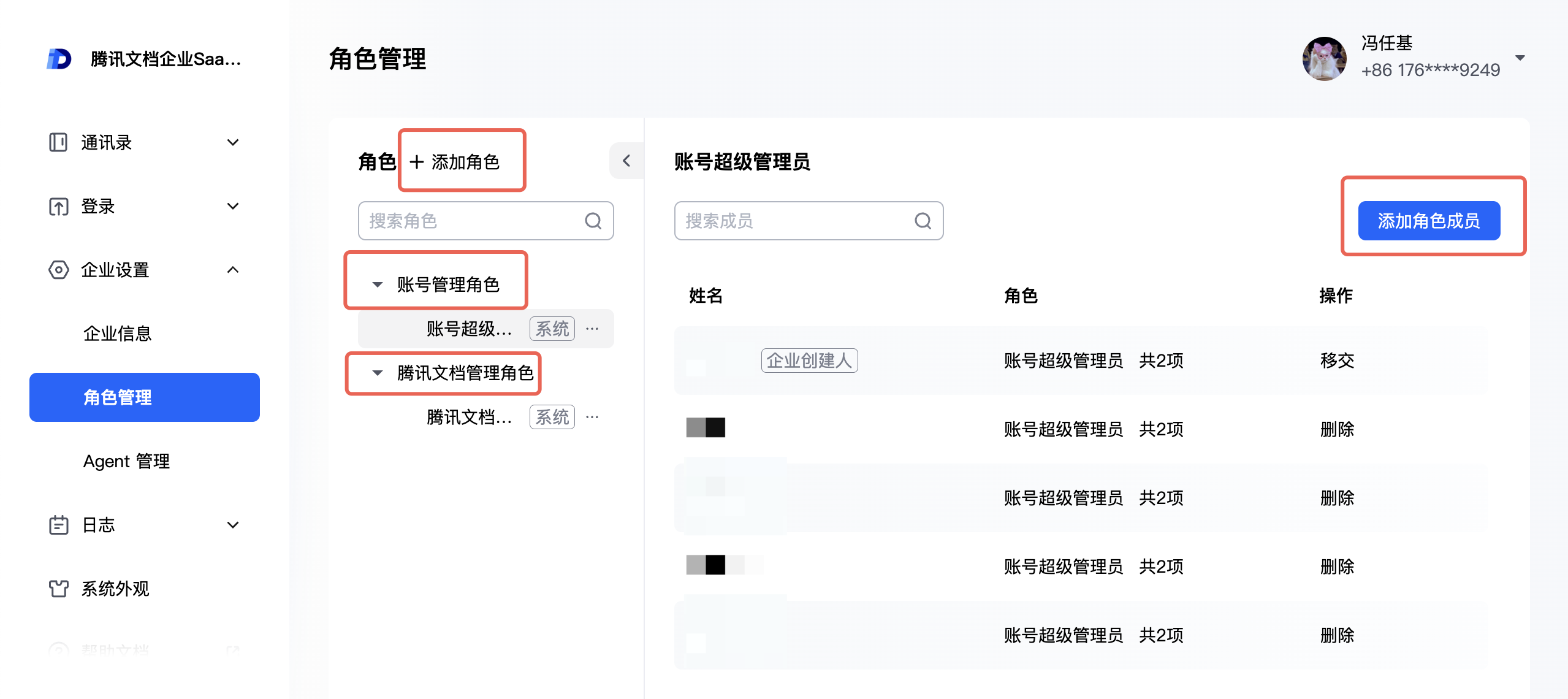Click the 系统外观 shirt icon
The width and height of the screenshot is (1568, 699).
pyautogui.click(x=58, y=589)
